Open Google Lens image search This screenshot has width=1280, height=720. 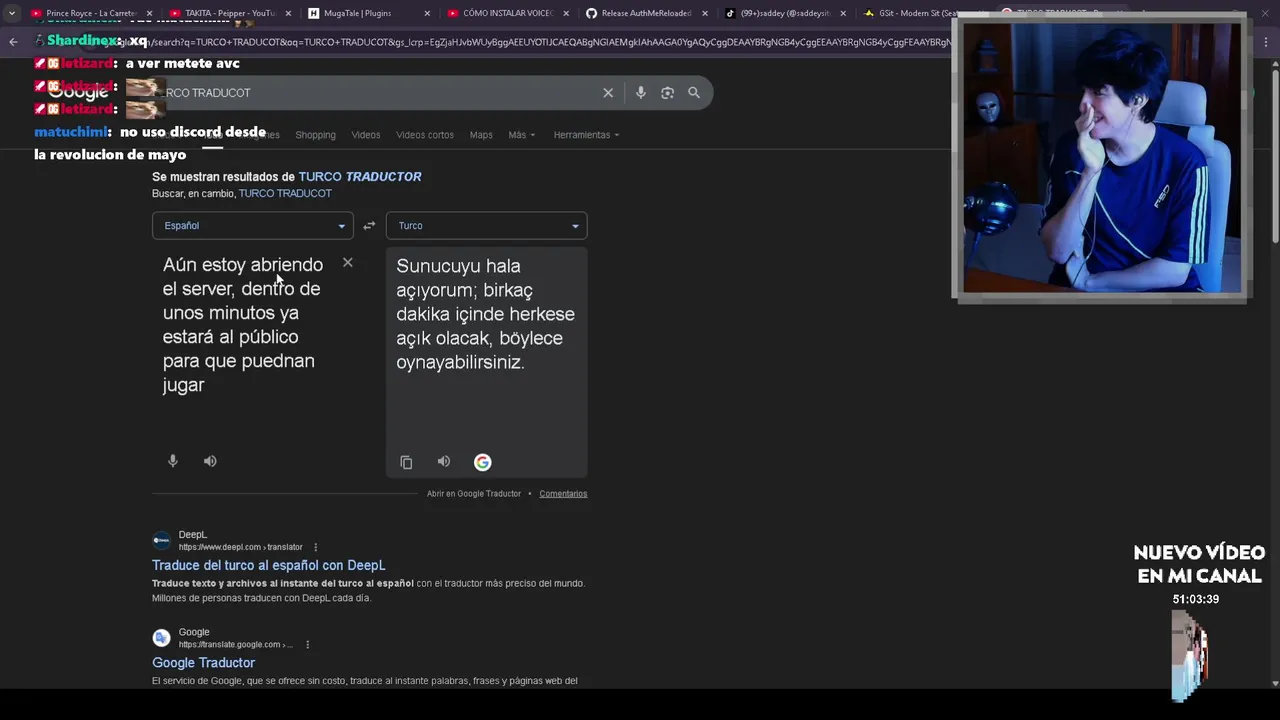point(667,93)
